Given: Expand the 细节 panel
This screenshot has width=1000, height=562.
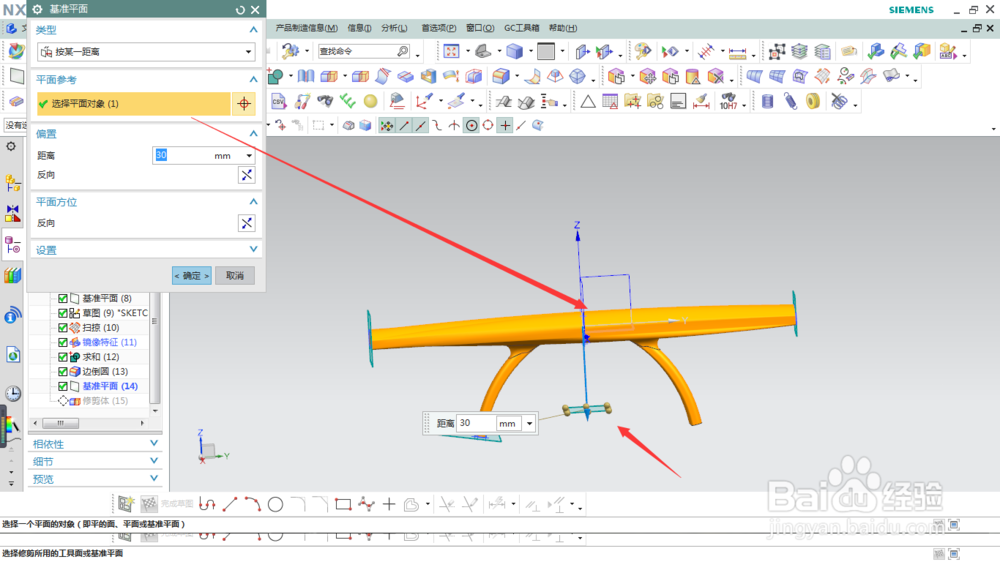Looking at the screenshot, I should 154,461.
